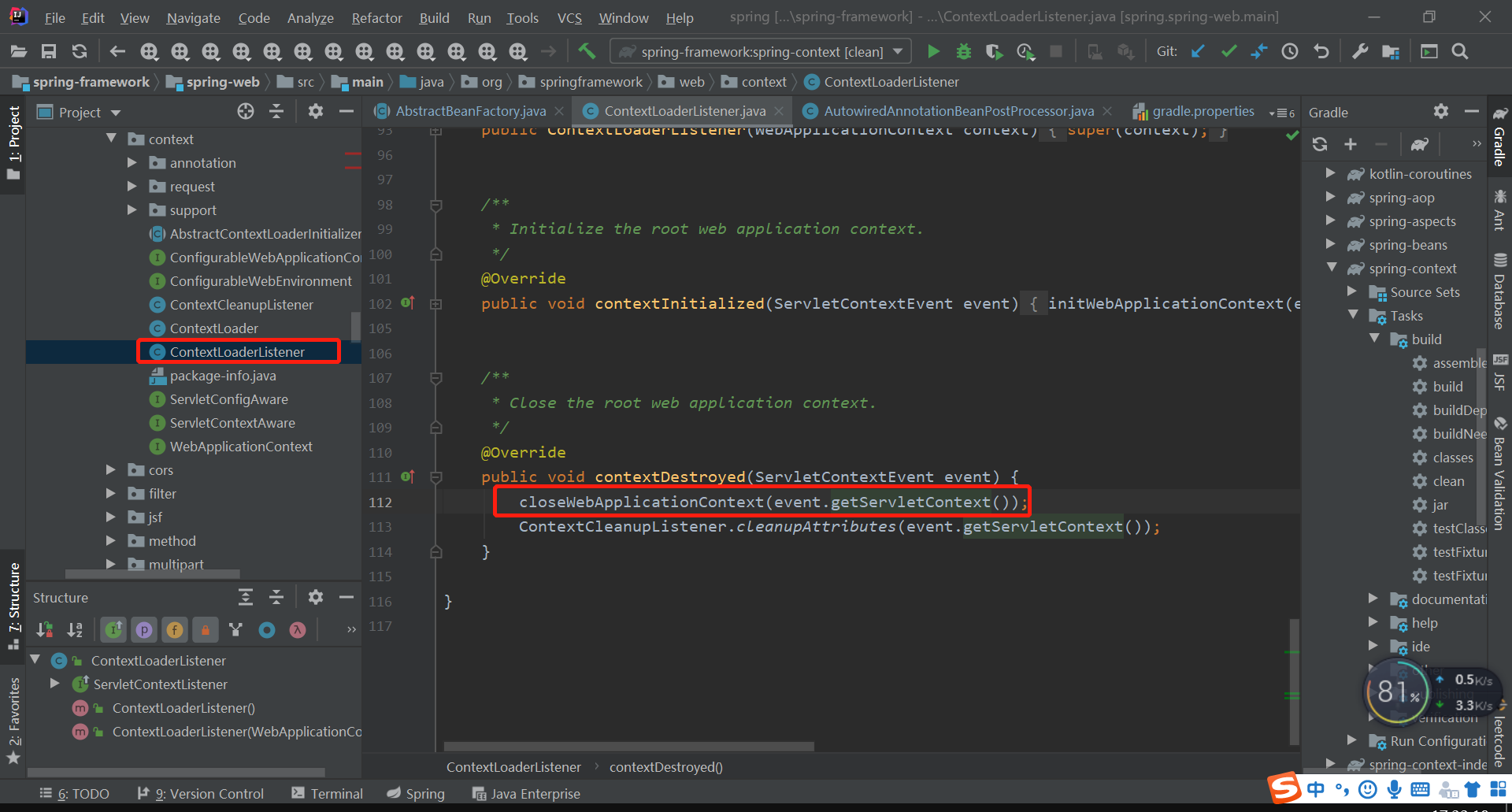Image resolution: width=1512 pixels, height=812 pixels.
Task: Synchronize project using the refresh arrows icon
Action: point(80,52)
